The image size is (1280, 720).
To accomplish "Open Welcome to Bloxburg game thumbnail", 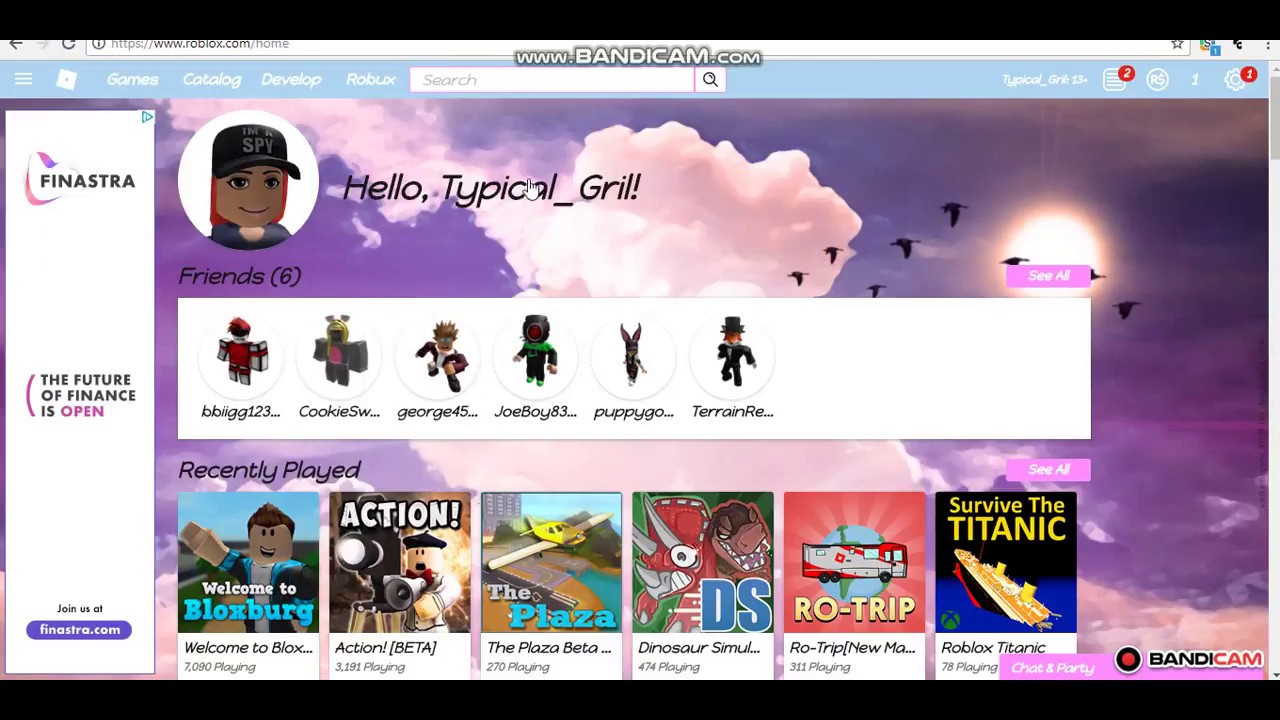I will 248,562.
